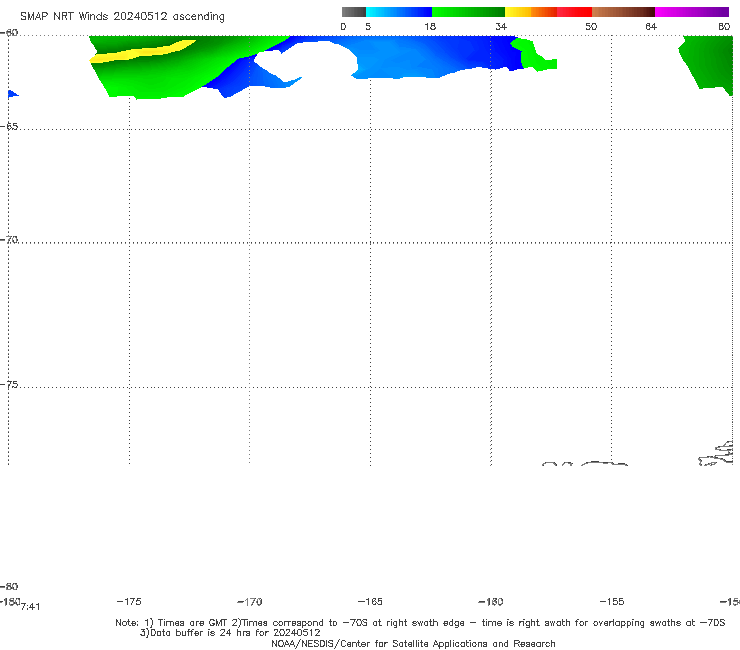This screenshot has height=650, width=740.
Task: Click the colorbar label '64'
Action: [651, 26]
